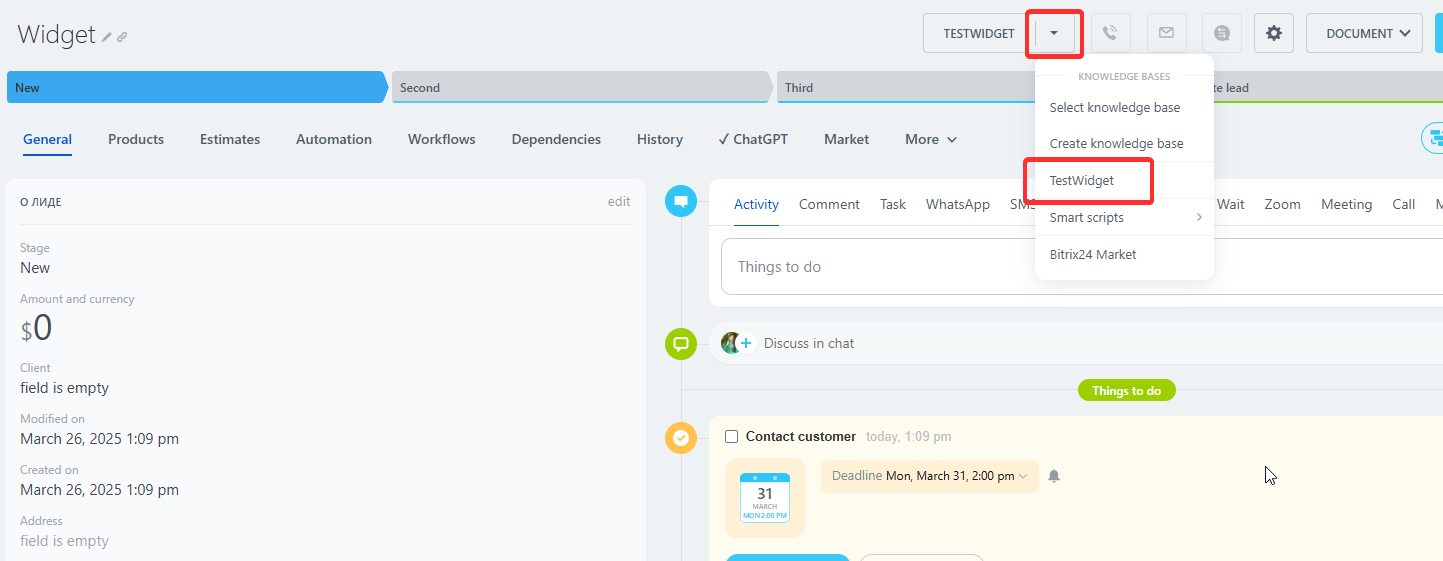Click the Things to do green label
The height and width of the screenshot is (561, 1443).
[x=1126, y=390]
